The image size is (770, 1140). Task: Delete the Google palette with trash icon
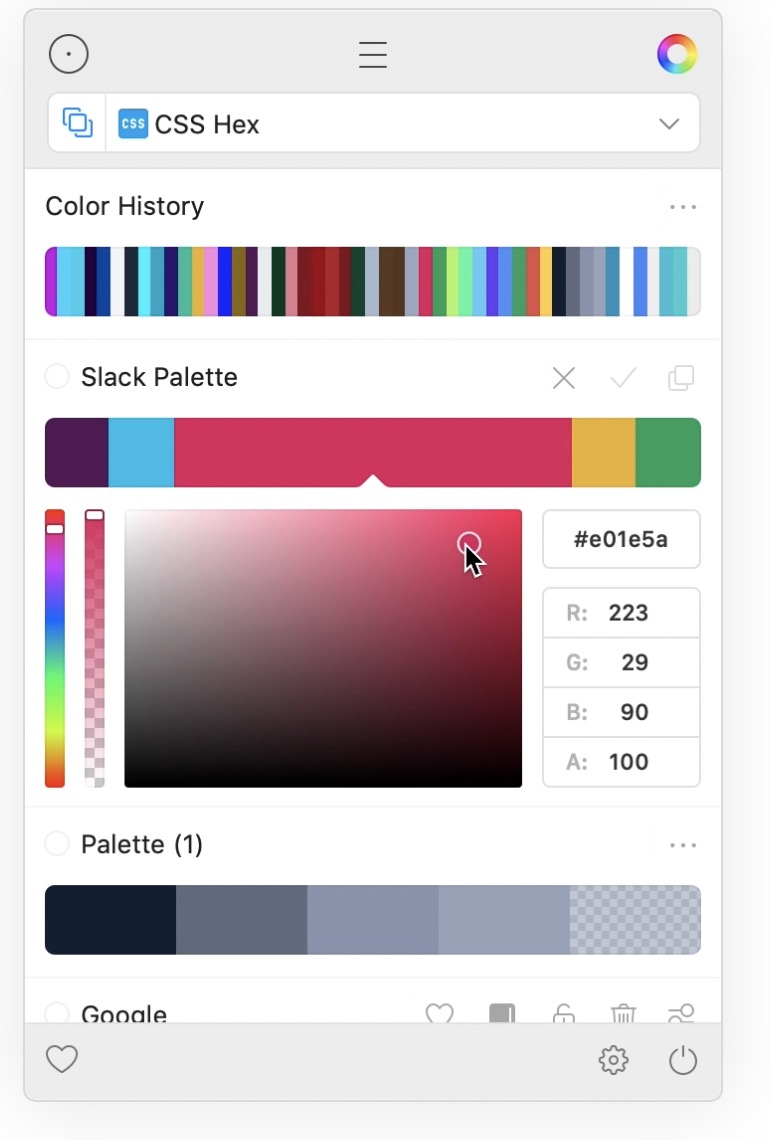[x=623, y=1014]
